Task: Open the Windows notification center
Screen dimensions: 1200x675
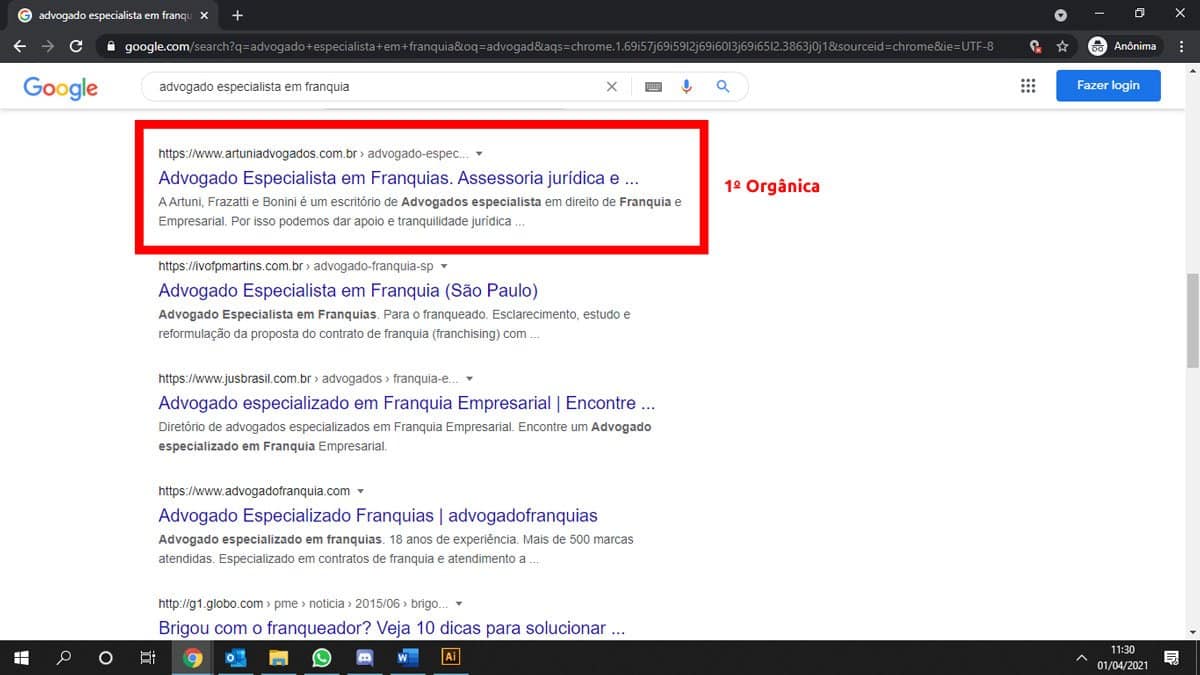Action: click(1171, 658)
